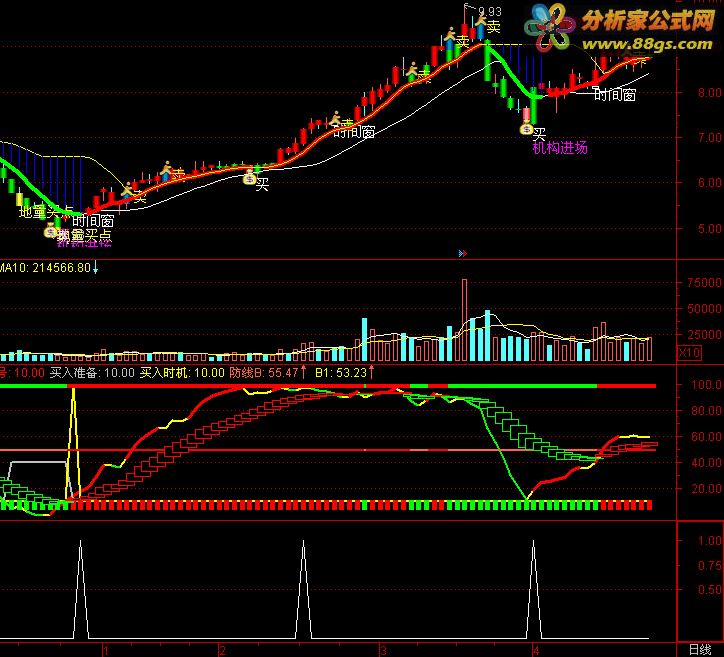Click the 40.00 indicator axis label

pyautogui.click(x=706, y=462)
